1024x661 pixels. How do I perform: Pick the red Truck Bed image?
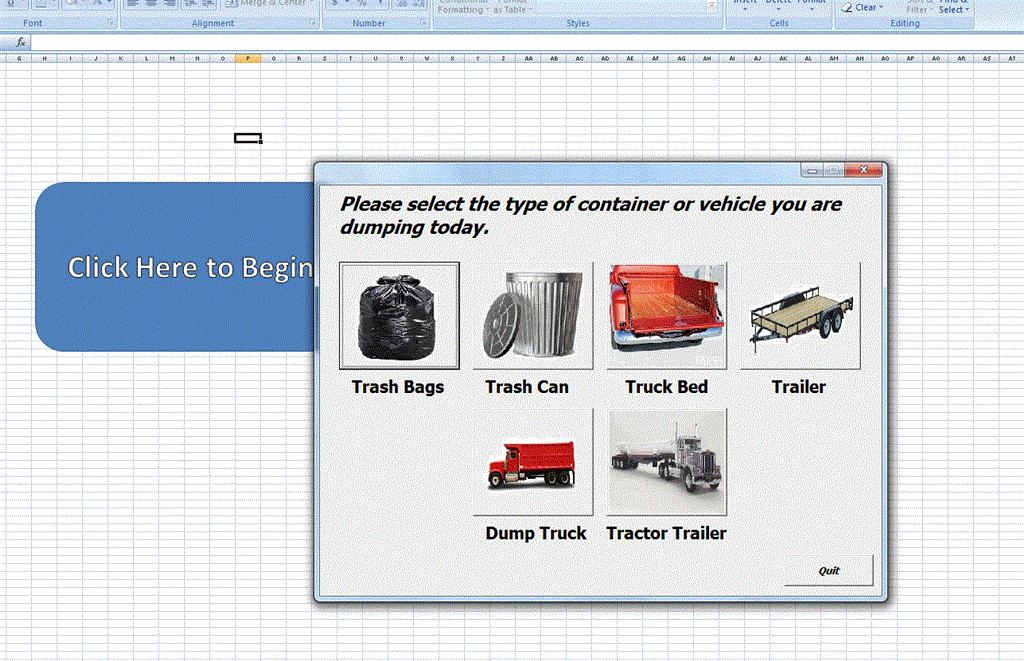[x=666, y=316]
